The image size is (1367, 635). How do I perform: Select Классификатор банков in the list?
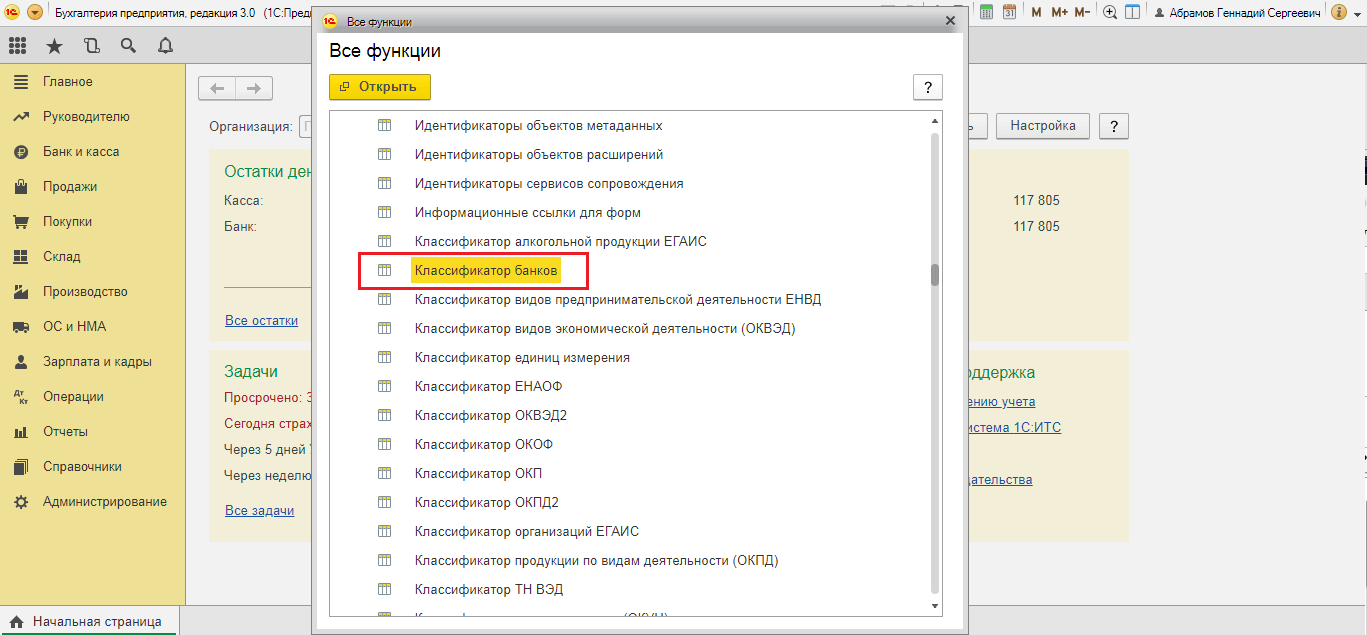[x=486, y=271]
